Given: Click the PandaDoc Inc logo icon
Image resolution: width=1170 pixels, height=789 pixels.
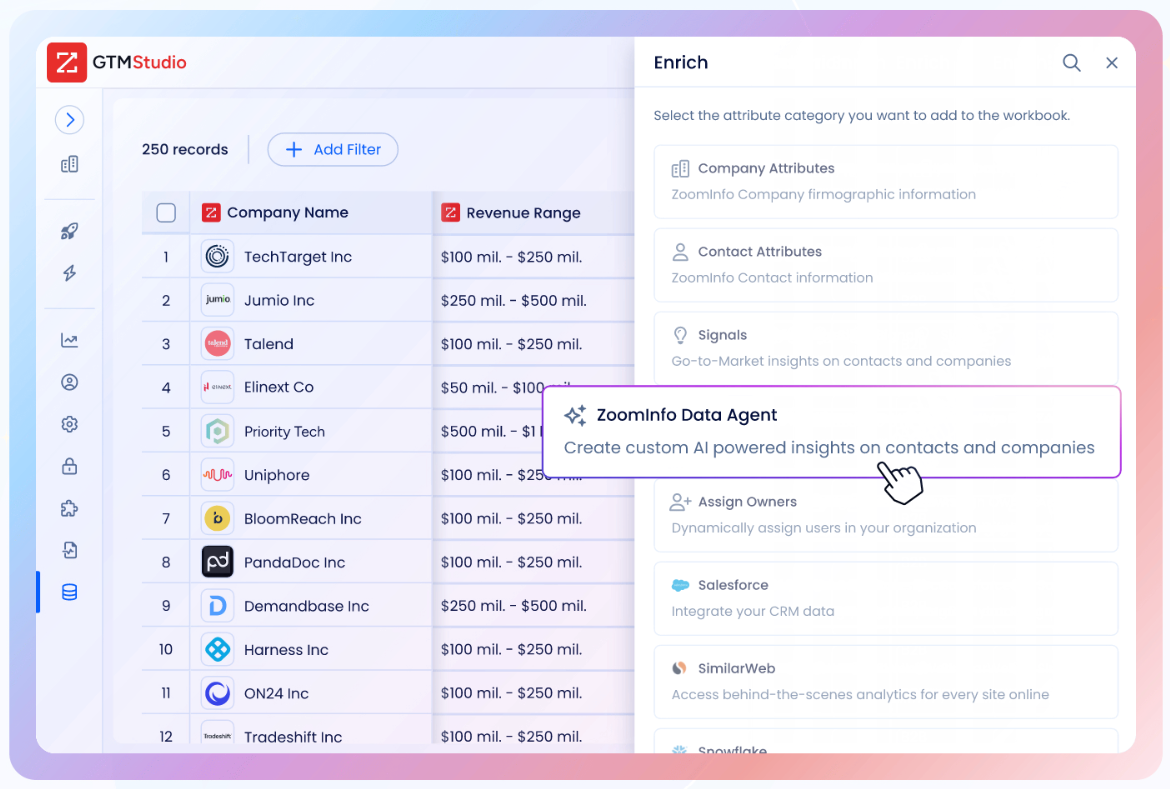Looking at the screenshot, I should (217, 562).
